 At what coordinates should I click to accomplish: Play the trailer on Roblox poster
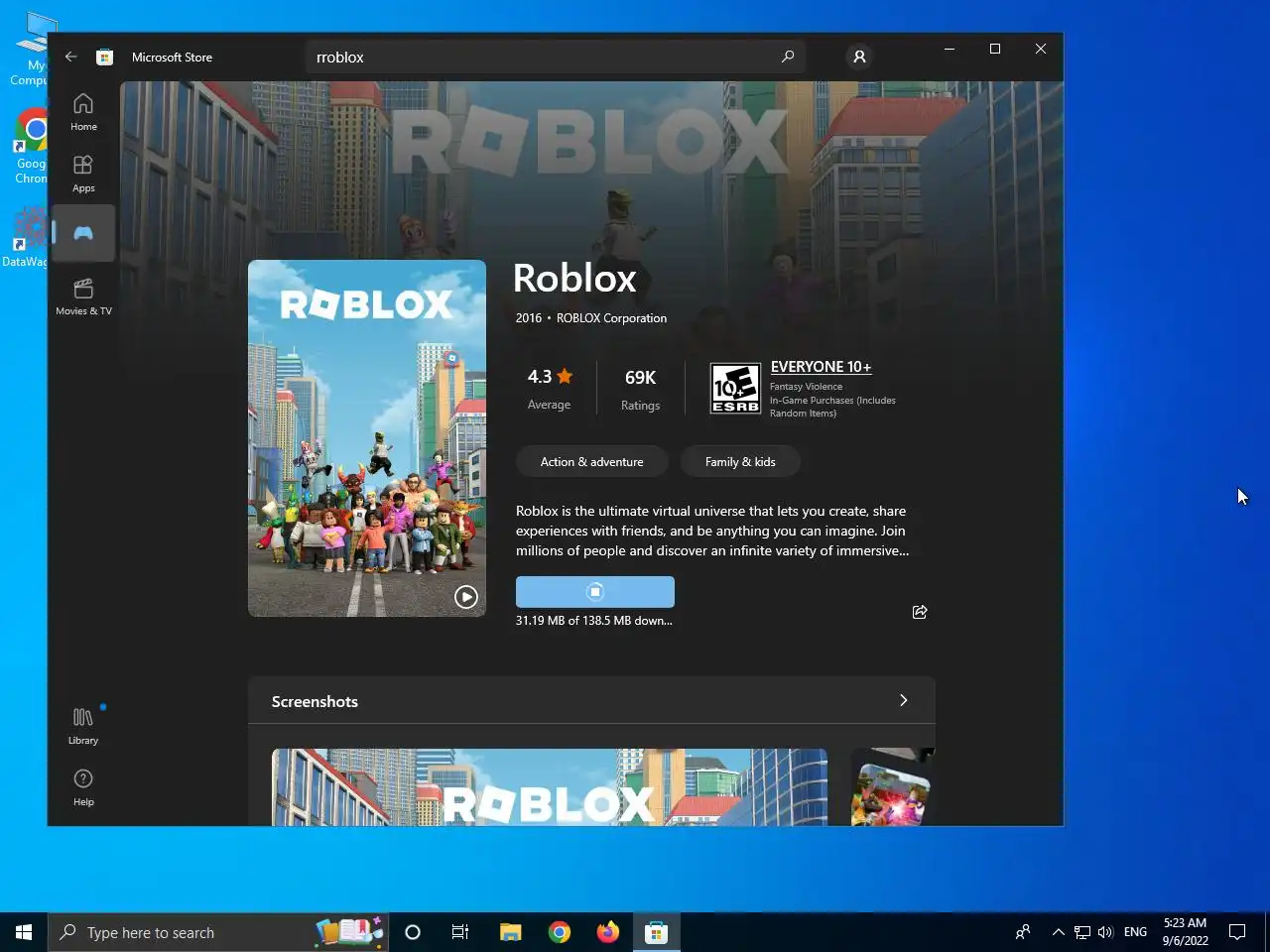coord(465,596)
